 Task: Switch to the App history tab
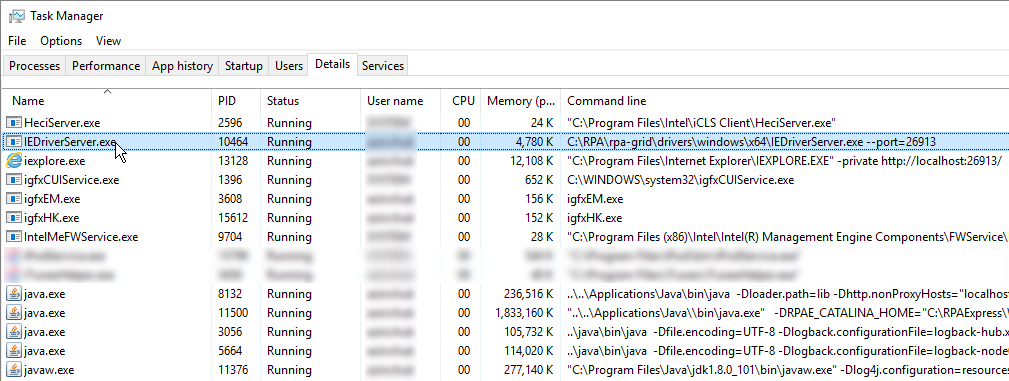click(x=182, y=66)
